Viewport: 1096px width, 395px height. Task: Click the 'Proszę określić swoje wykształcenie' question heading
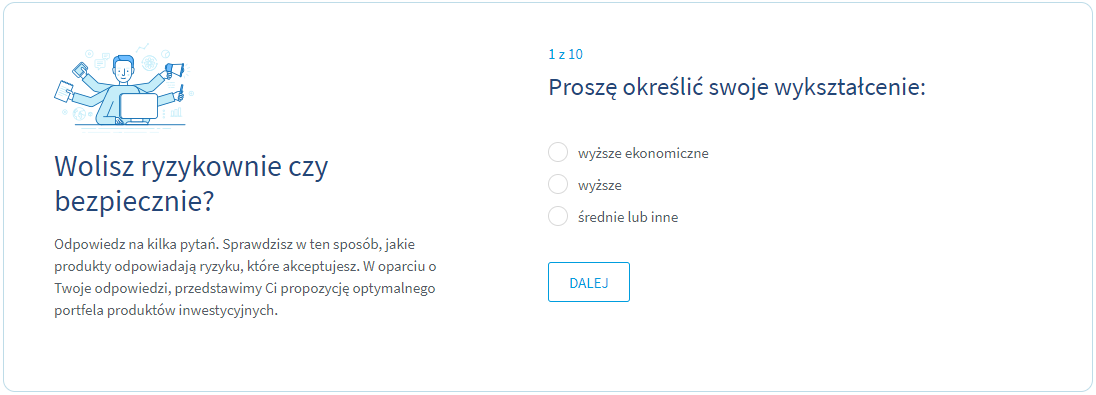(737, 89)
